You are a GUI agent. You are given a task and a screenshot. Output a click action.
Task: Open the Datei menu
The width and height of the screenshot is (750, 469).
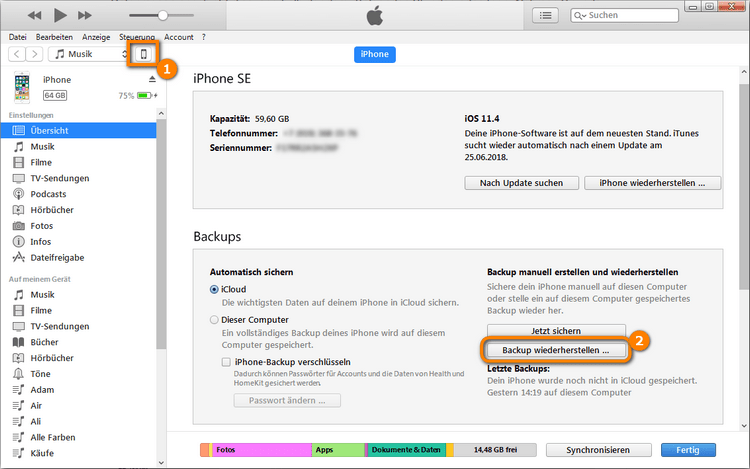pyautogui.click(x=17, y=37)
